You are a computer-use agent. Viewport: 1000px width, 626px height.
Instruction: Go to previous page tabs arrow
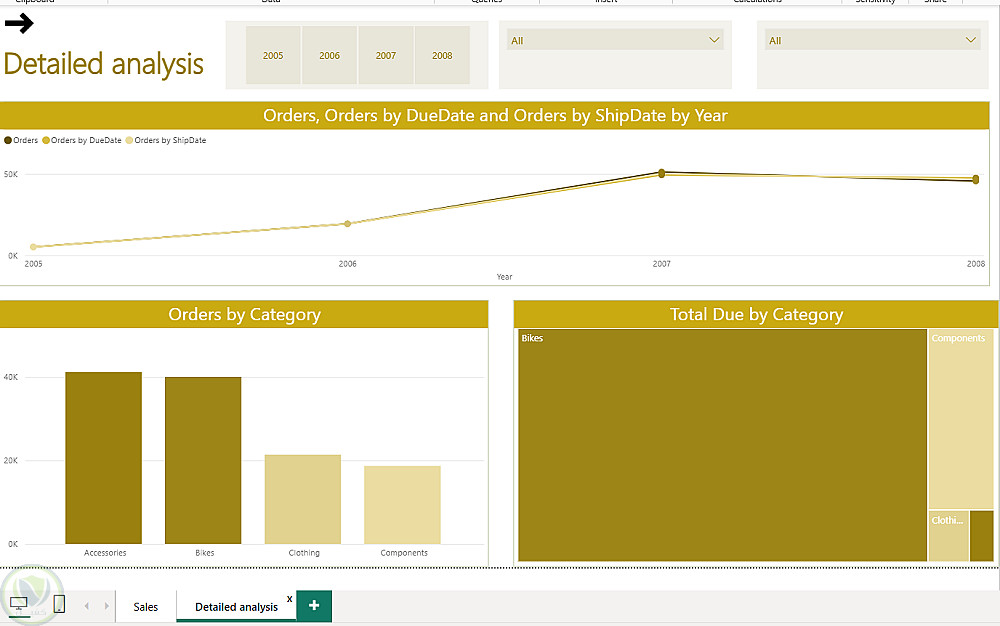[87, 606]
